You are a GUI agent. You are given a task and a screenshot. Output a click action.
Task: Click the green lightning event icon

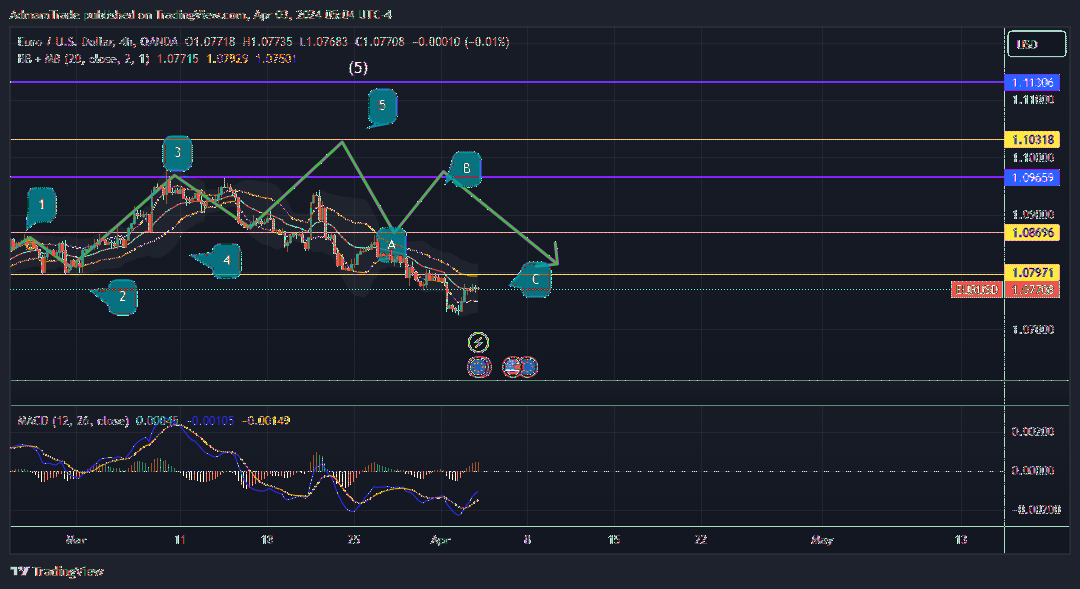[478, 342]
